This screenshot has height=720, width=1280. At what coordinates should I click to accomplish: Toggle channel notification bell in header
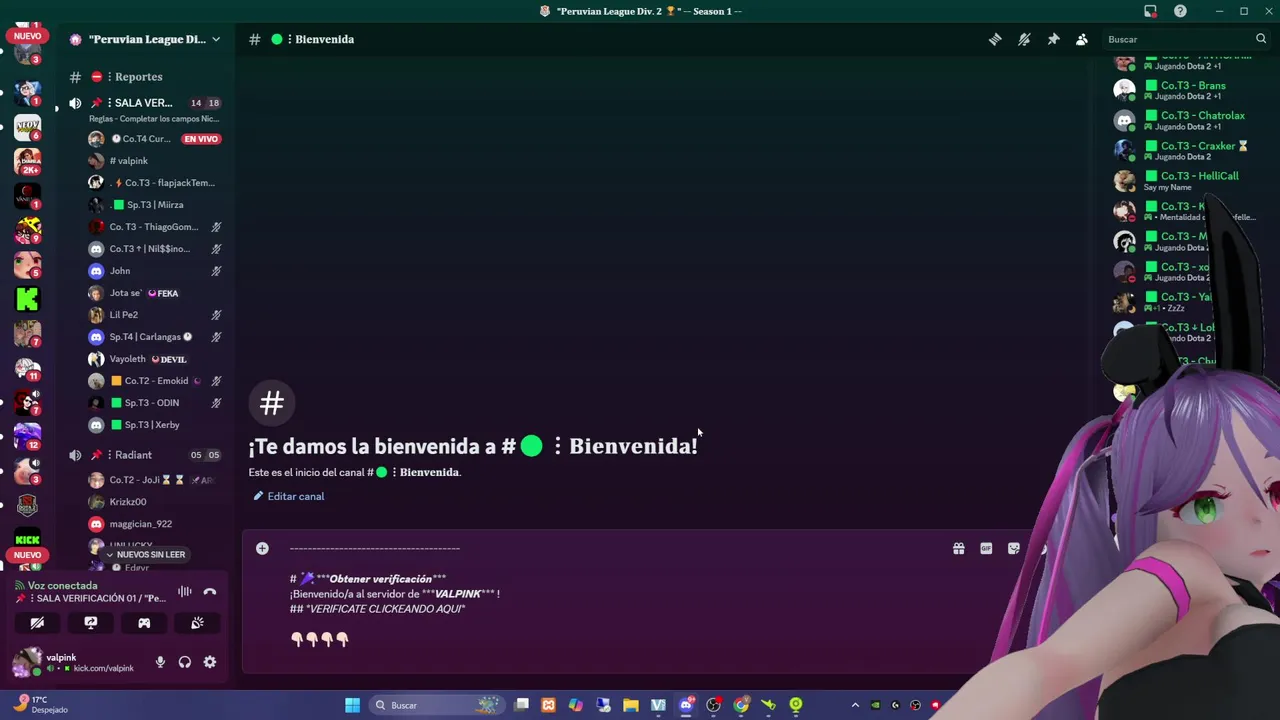coord(1024,39)
